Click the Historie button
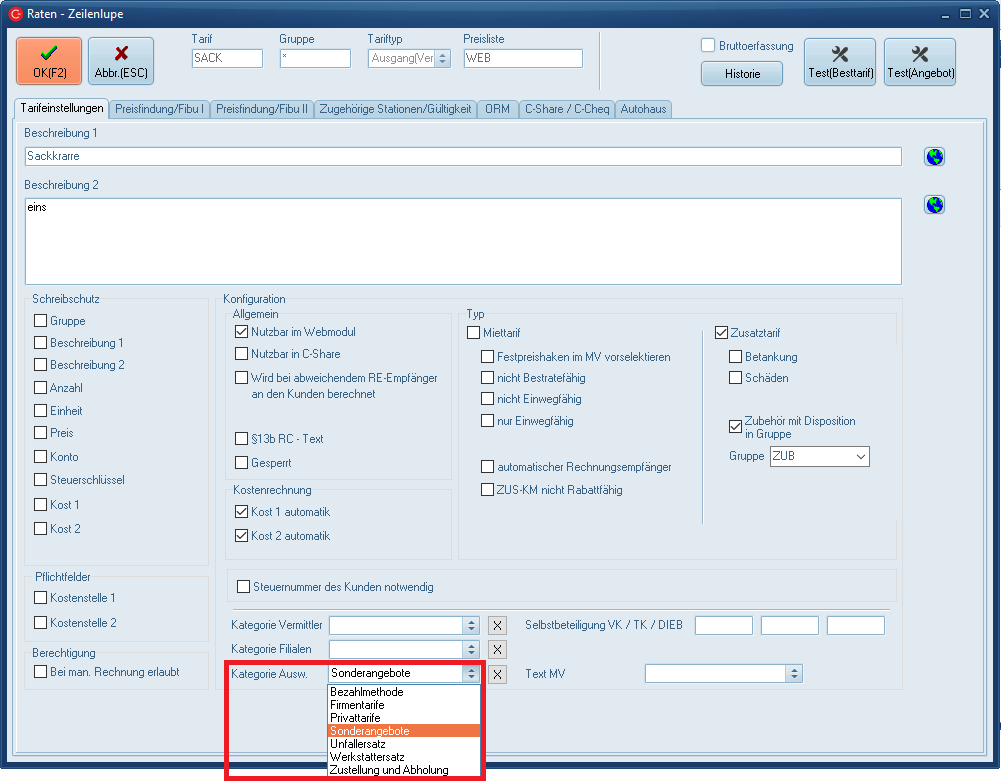This screenshot has height=784, width=1001. [x=742, y=74]
